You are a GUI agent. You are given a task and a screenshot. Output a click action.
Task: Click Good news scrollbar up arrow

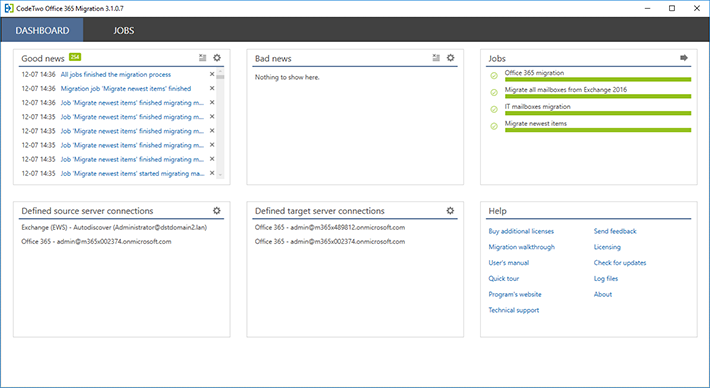pos(220,71)
